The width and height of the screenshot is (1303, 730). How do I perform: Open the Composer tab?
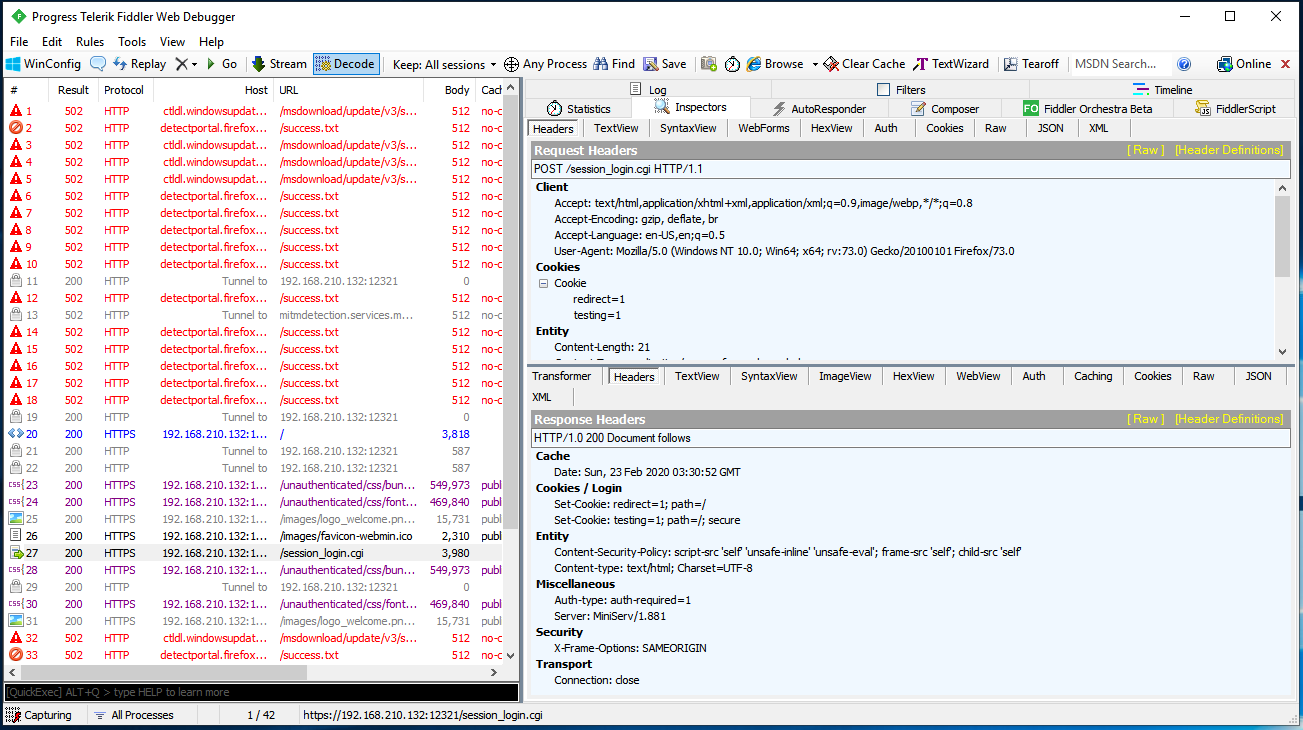945,108
